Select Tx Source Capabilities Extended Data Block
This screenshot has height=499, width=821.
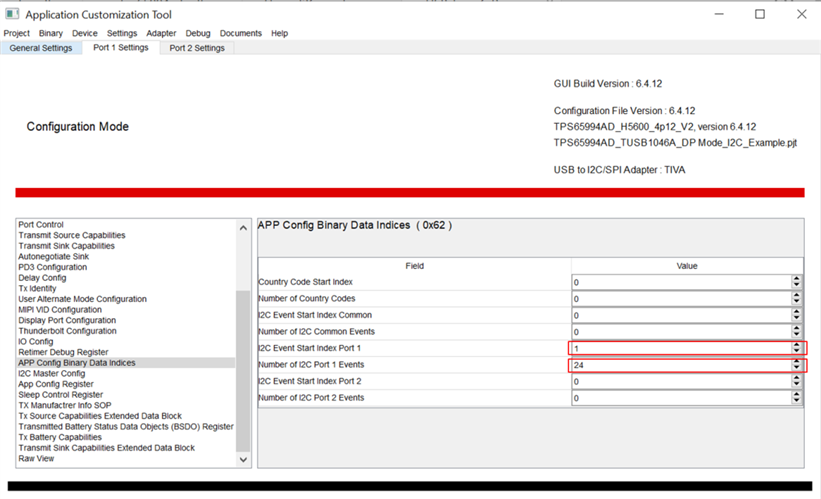[x=100, y=416]
